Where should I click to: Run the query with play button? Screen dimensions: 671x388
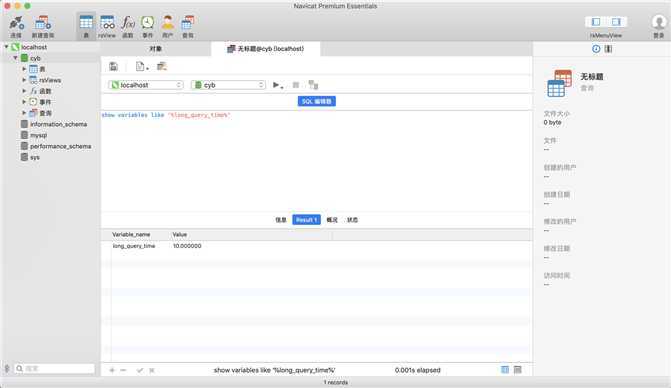point(277,85)
